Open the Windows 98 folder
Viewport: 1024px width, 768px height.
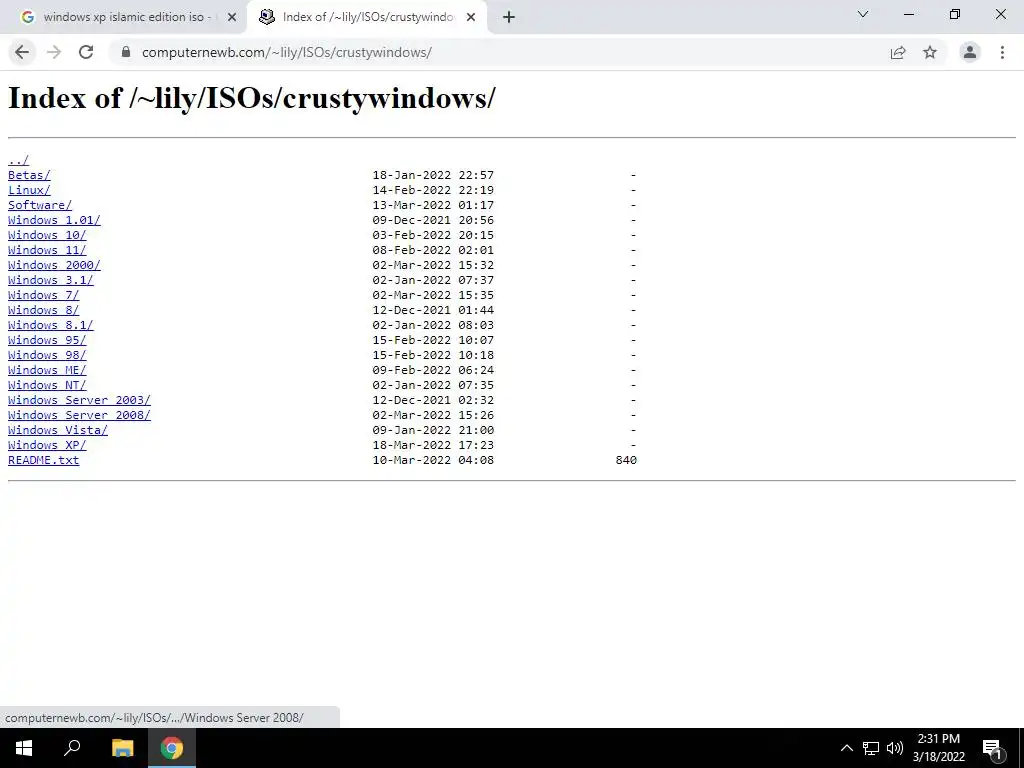pos(47,355)
